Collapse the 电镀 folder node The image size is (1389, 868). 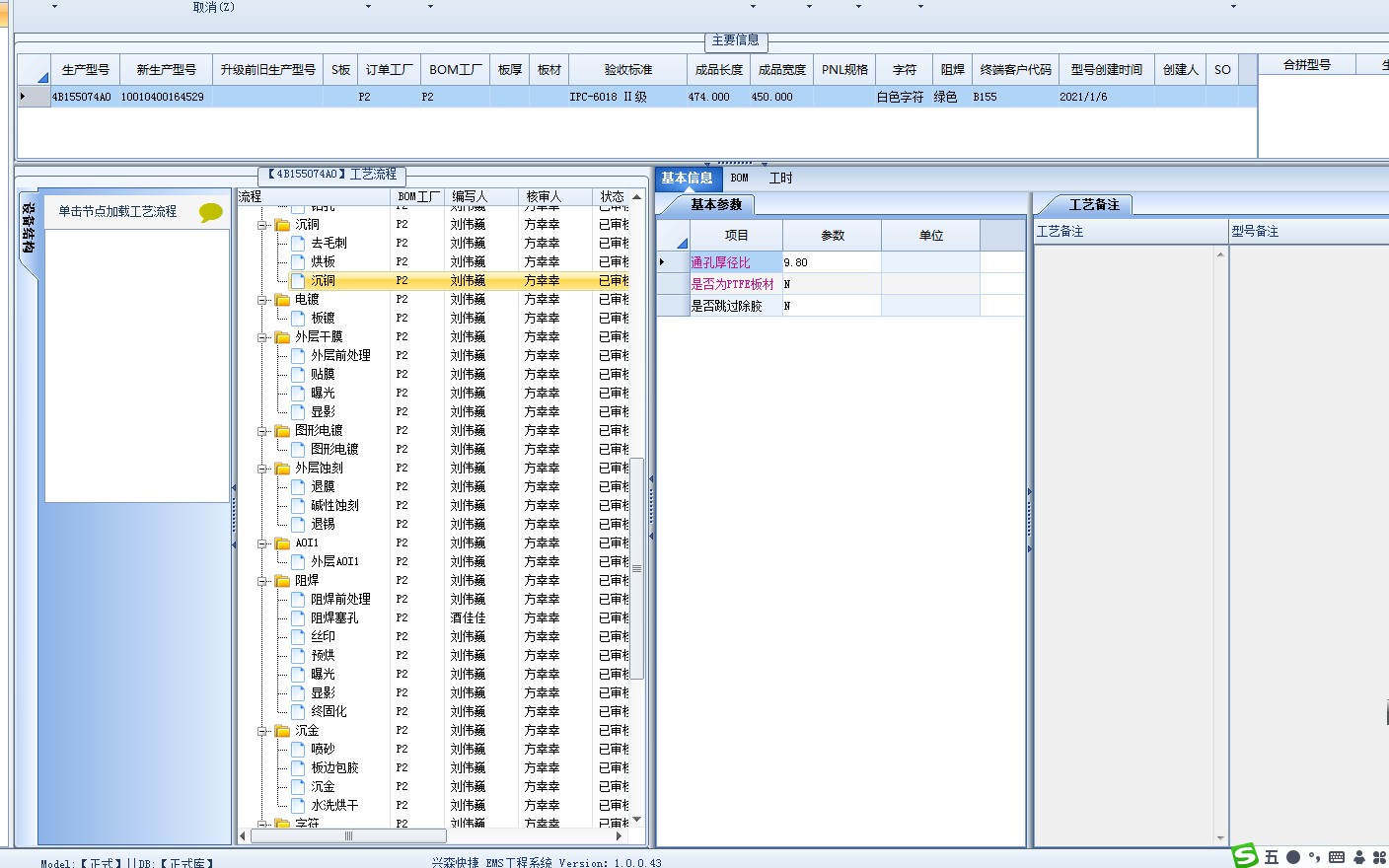[263, 300]
